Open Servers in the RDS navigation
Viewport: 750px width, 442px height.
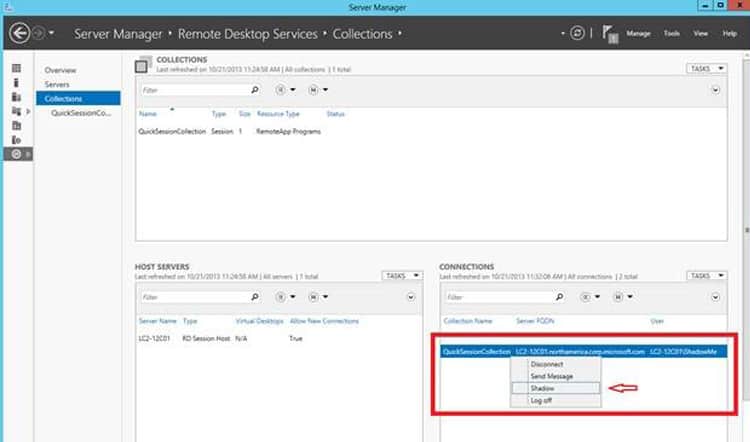(57, 85)
